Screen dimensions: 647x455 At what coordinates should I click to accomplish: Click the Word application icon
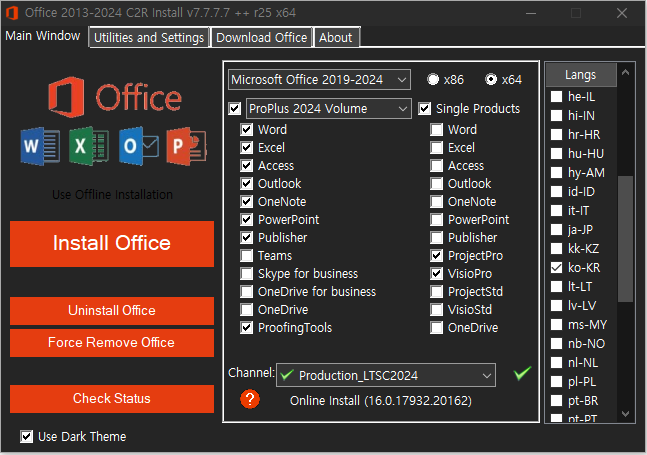40,146
